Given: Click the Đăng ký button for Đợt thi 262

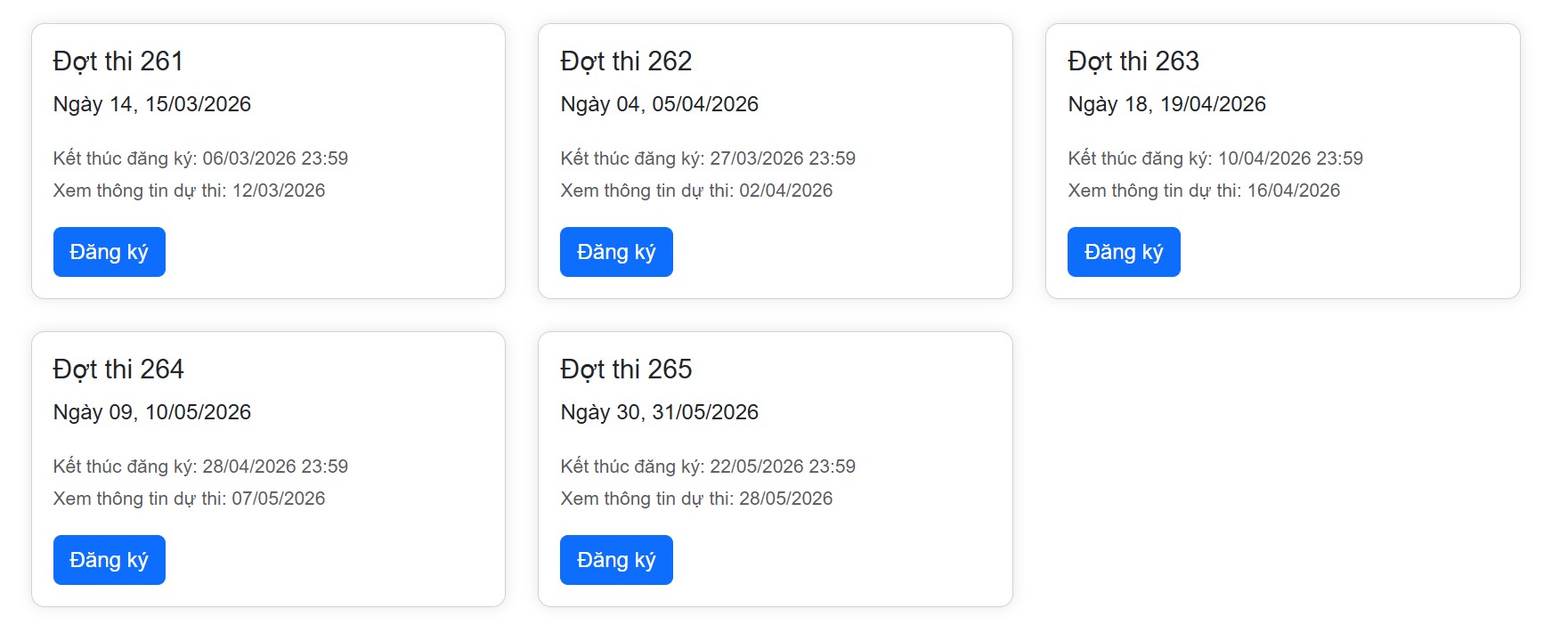Looking at the screenshot, I should point(616,252).
